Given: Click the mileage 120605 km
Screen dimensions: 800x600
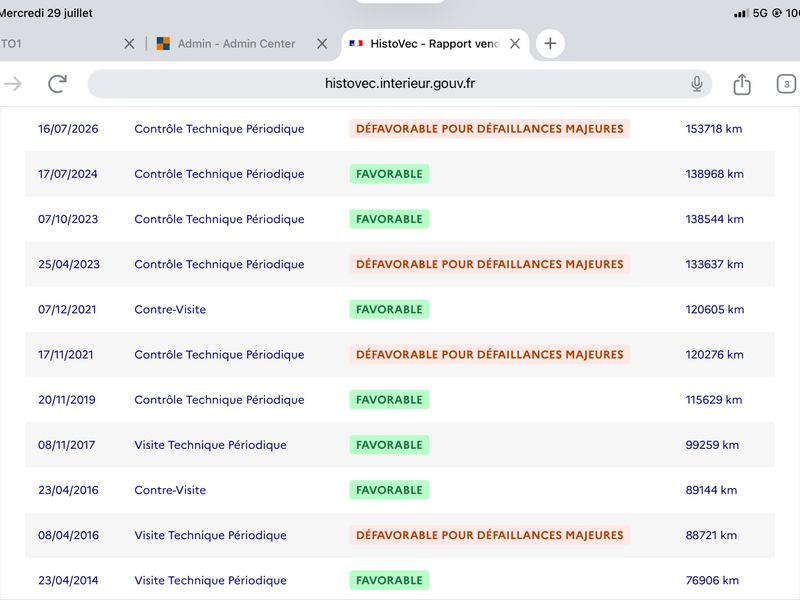Looking at the screenshot, I should click(x=715, y=310).
